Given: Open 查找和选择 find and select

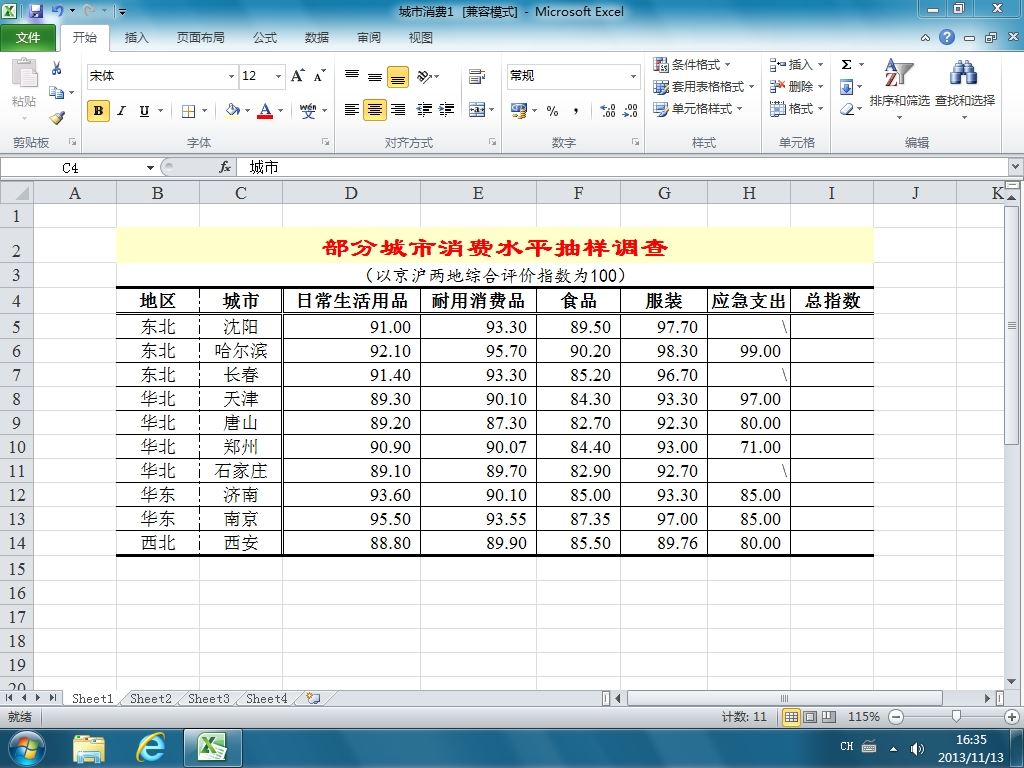Looking at the screenshot, I should point(965,88).
